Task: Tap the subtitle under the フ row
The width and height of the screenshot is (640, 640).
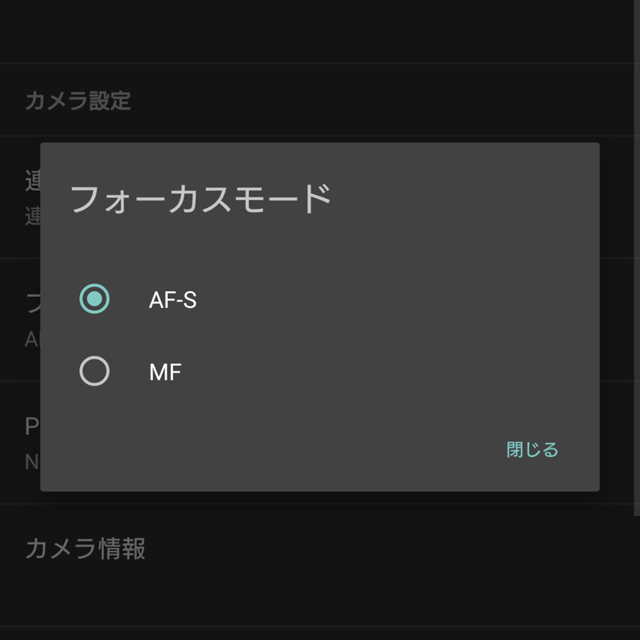Action: click(x=30, y=338)
